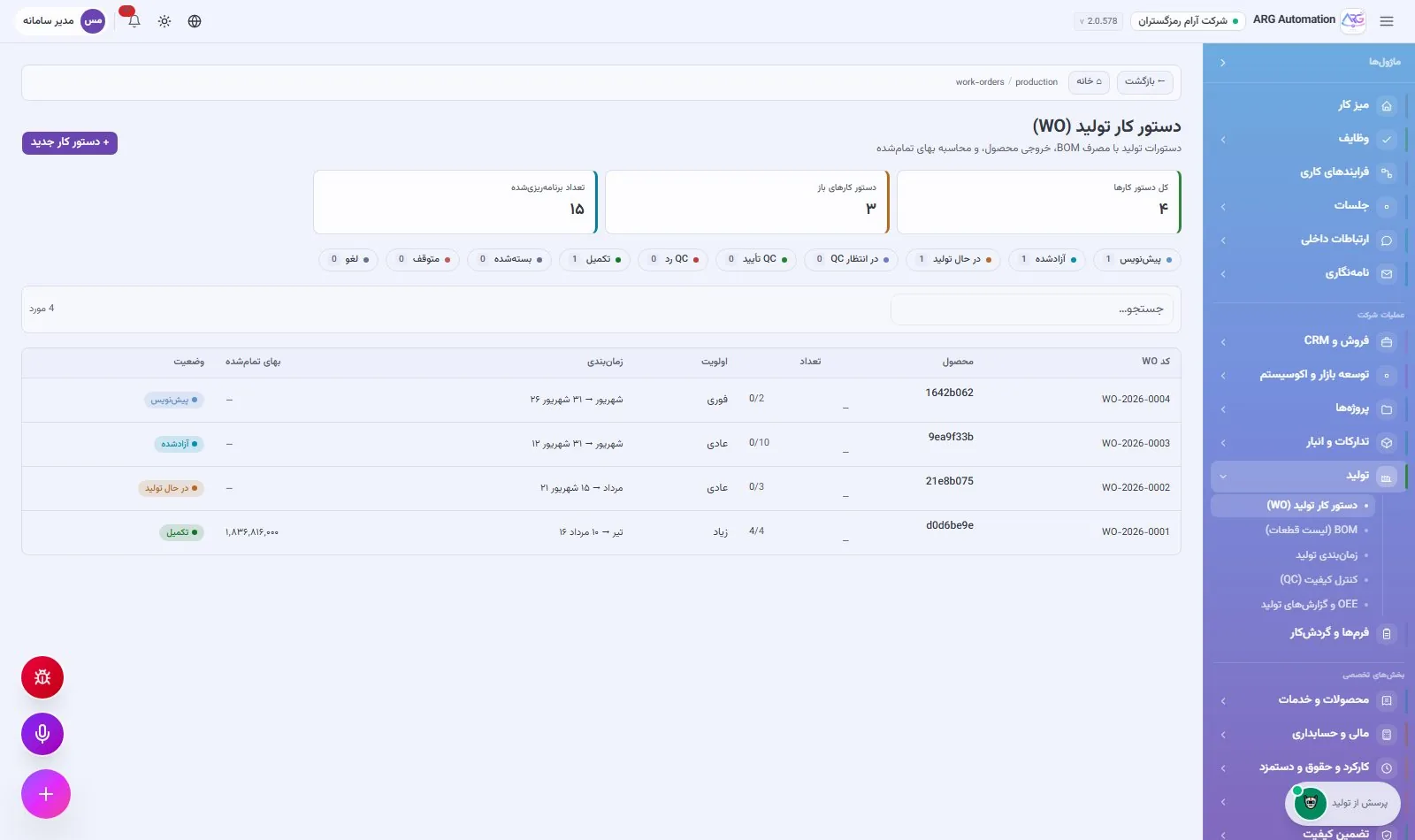The image size is (1415, 840).
Task: Open the hamburger menu icon
Action: pyautogui.click(x=1387, y=21)
